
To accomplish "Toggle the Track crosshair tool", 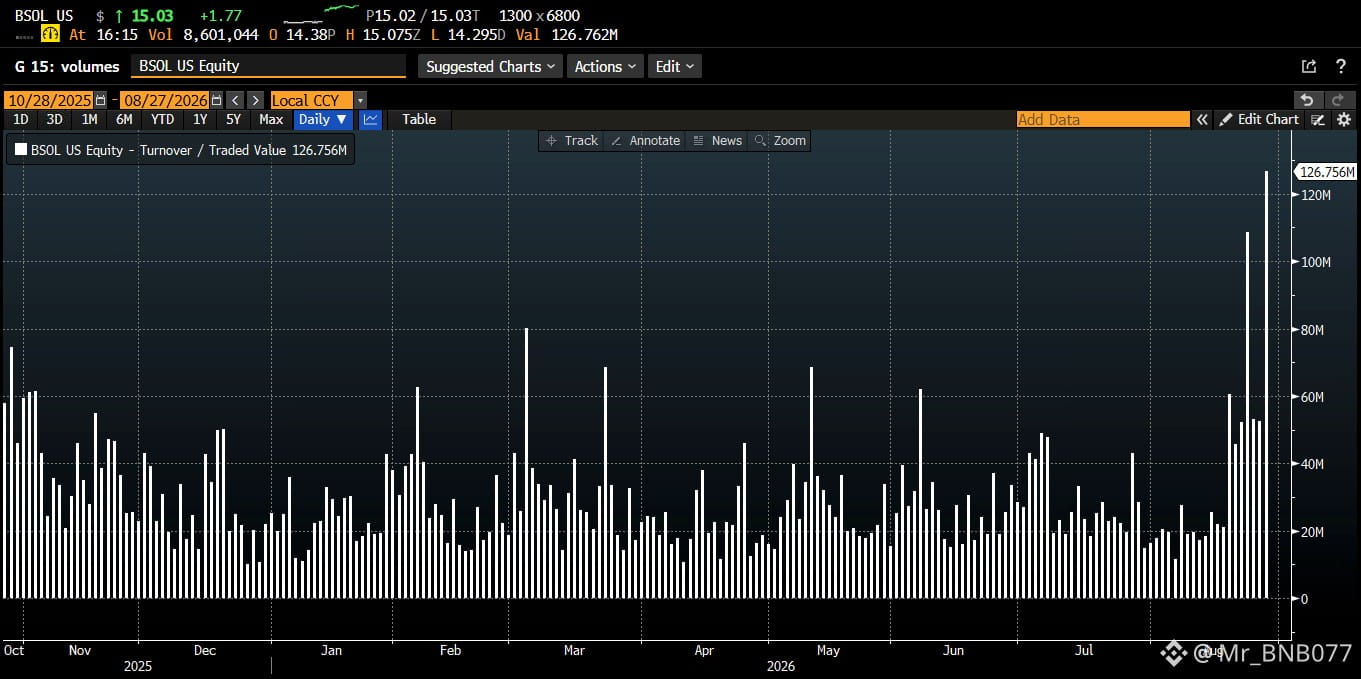I will coord(571,140).
